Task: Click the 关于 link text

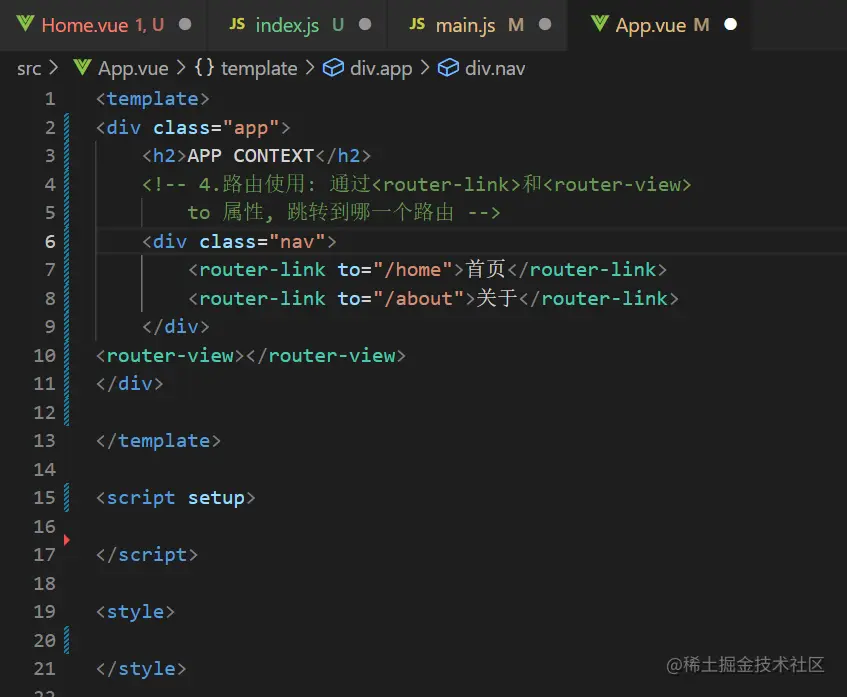Action: coord(497,298)
